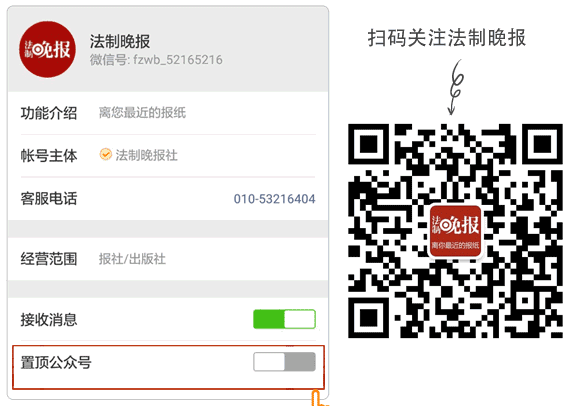This screenshot has width=580, height=406.
Task: Select the 客服电话 row label
Action: [49, 199]
